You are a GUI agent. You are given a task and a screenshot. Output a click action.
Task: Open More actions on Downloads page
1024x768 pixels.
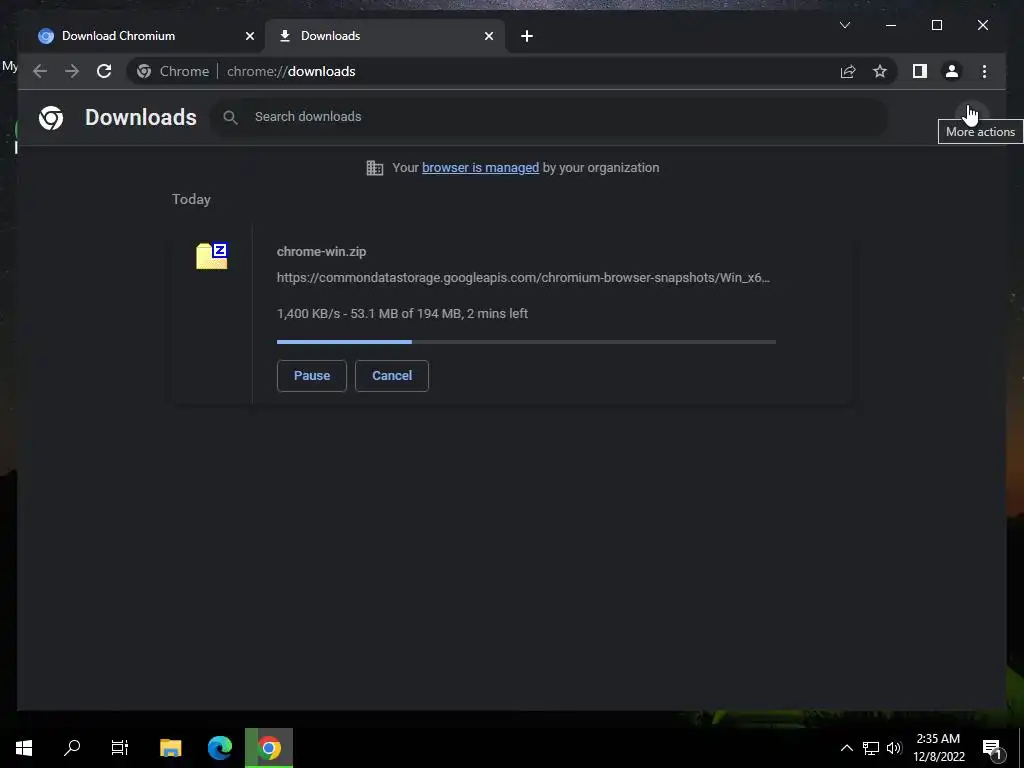pos(972,116)
